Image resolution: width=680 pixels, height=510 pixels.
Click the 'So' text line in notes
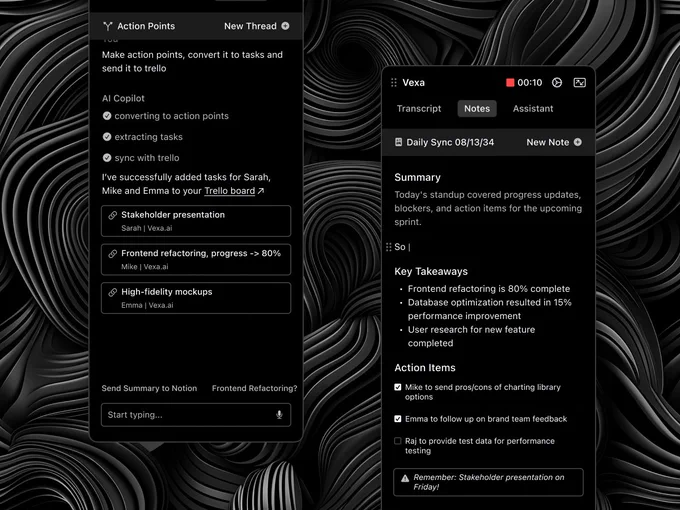pos(402,247)
